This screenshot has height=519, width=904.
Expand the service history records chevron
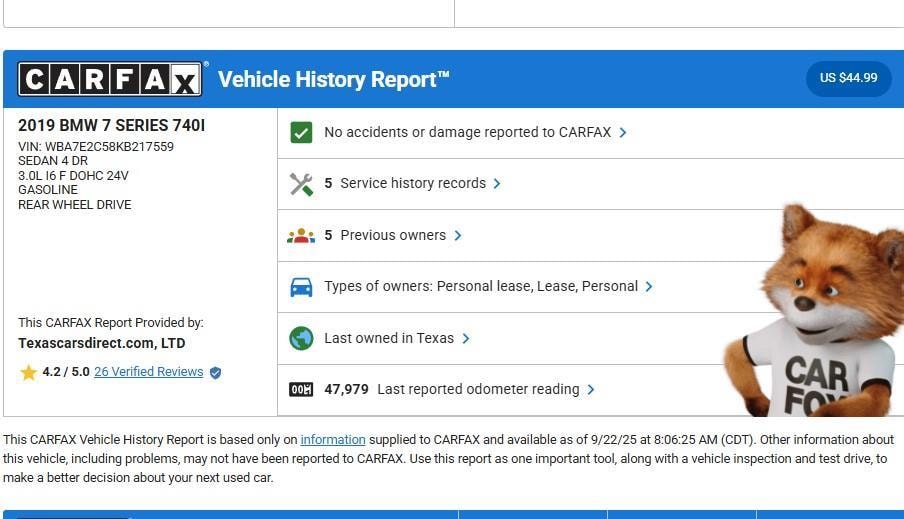(497, 184)
